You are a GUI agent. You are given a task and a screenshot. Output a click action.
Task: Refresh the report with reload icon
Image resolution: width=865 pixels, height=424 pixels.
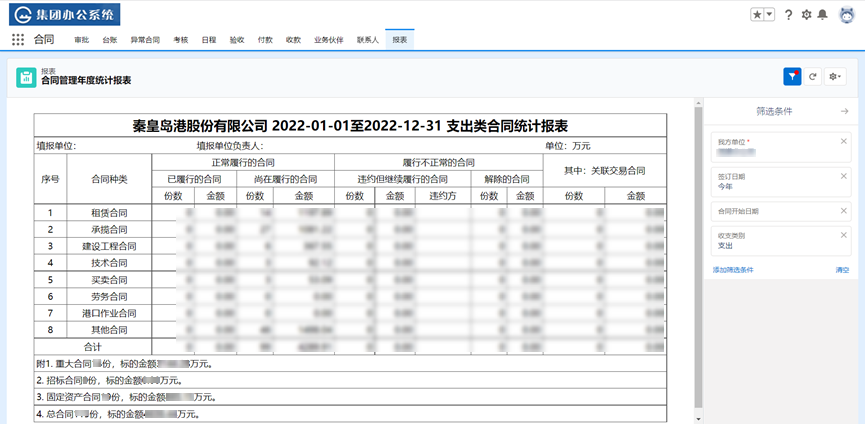[813, 77]
